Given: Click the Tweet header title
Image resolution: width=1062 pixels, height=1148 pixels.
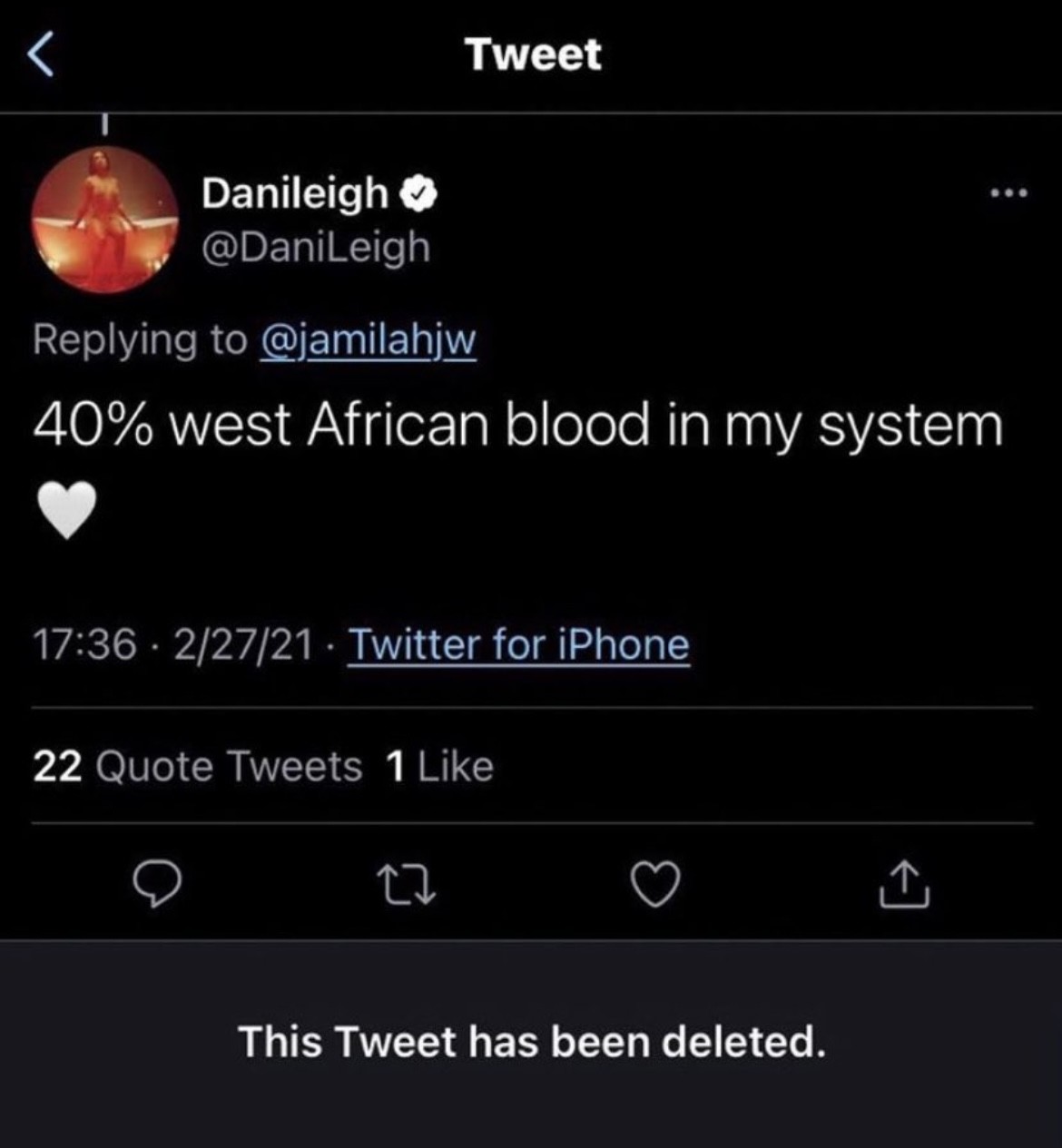Looking at the screenshot, I should 533,54.
